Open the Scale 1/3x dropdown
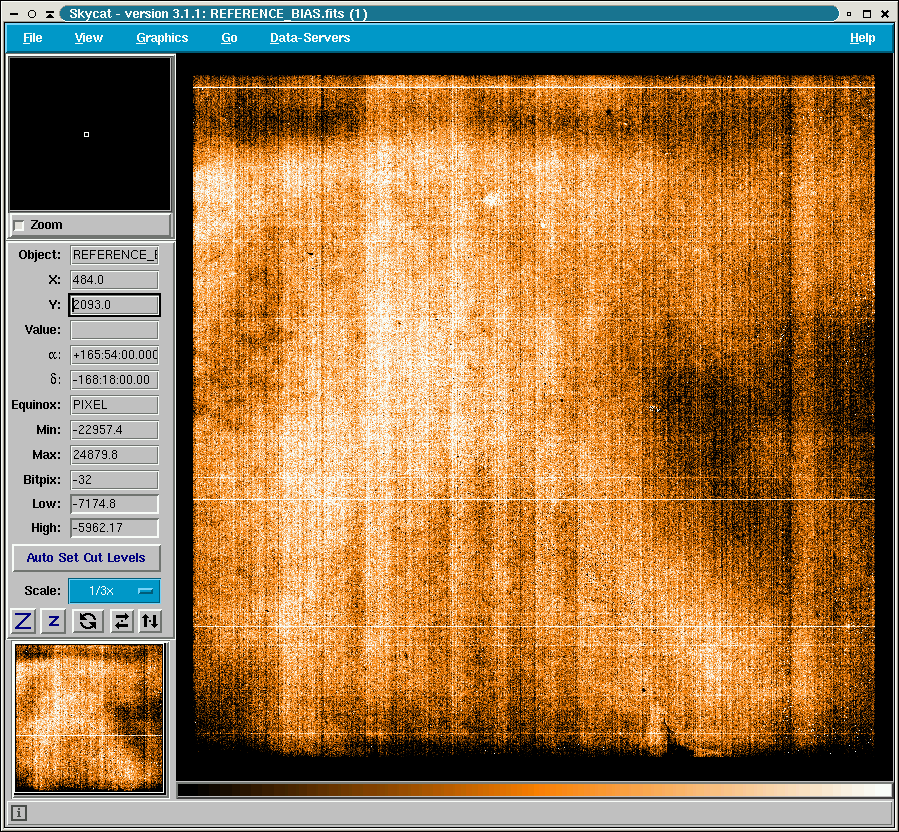 (x=114, y=591)
